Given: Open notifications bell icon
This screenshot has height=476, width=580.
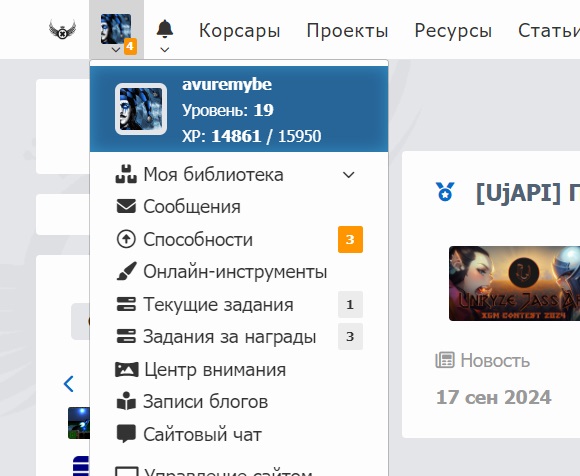Looking at the screenshot, I should (x=165, y=29).
